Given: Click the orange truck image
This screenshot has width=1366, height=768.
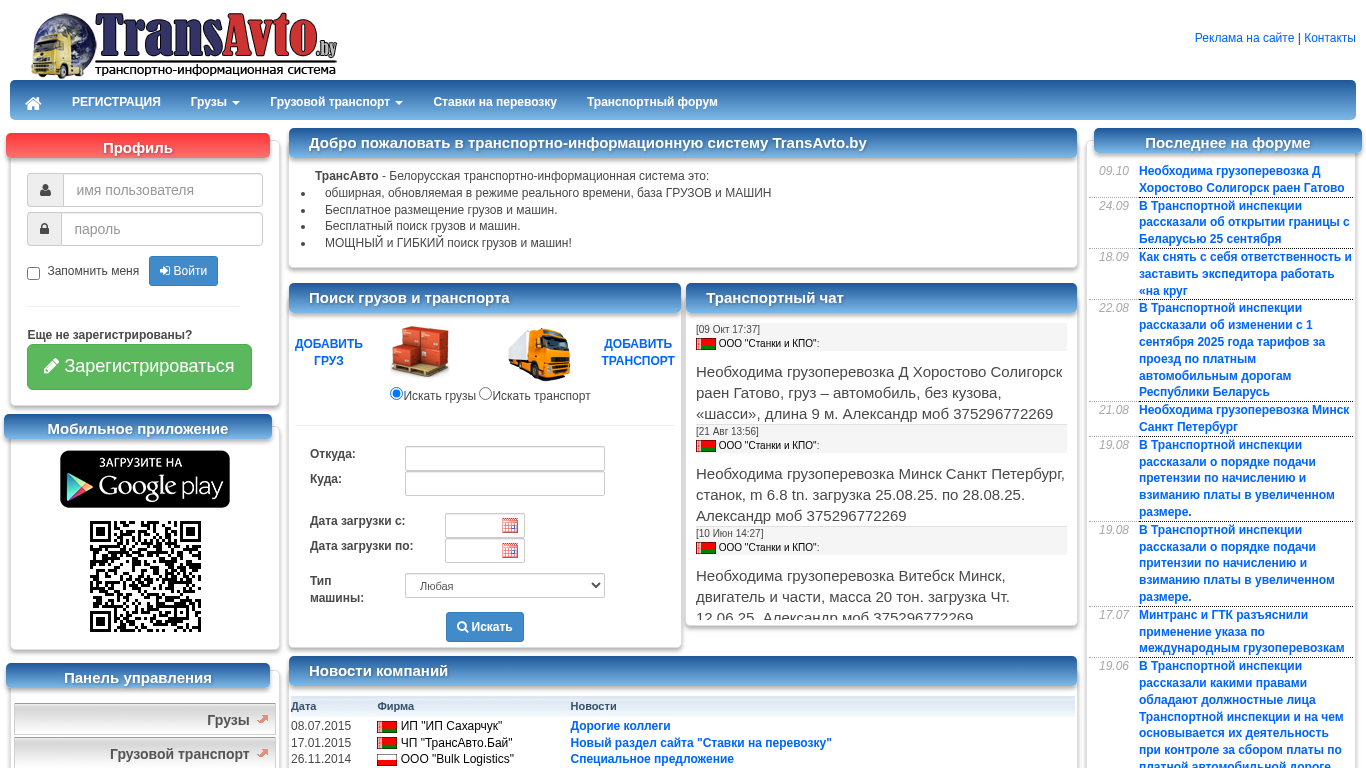Looking at the screenshot, I should [540, 354].
